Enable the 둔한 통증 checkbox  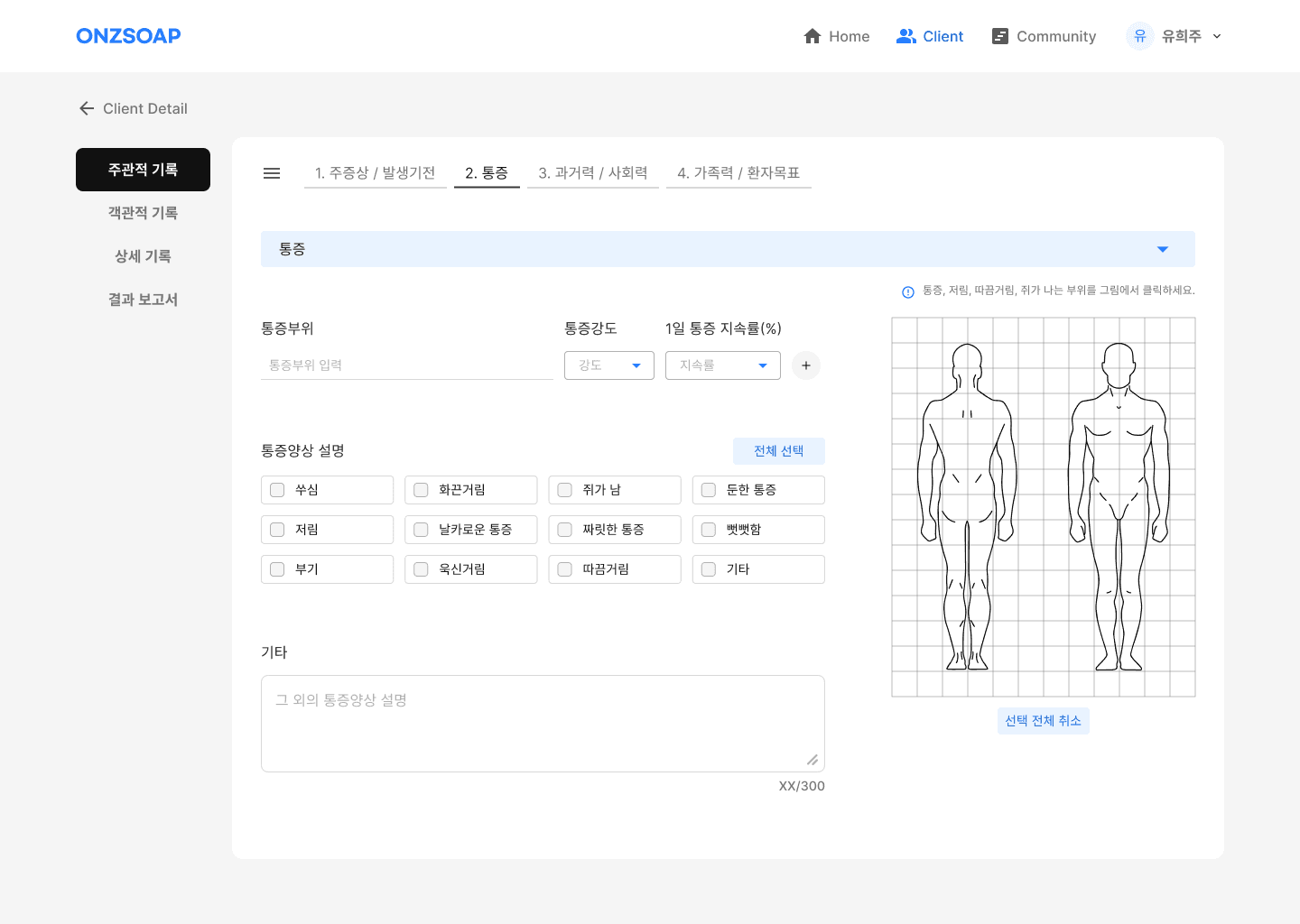tap(709, 490)
